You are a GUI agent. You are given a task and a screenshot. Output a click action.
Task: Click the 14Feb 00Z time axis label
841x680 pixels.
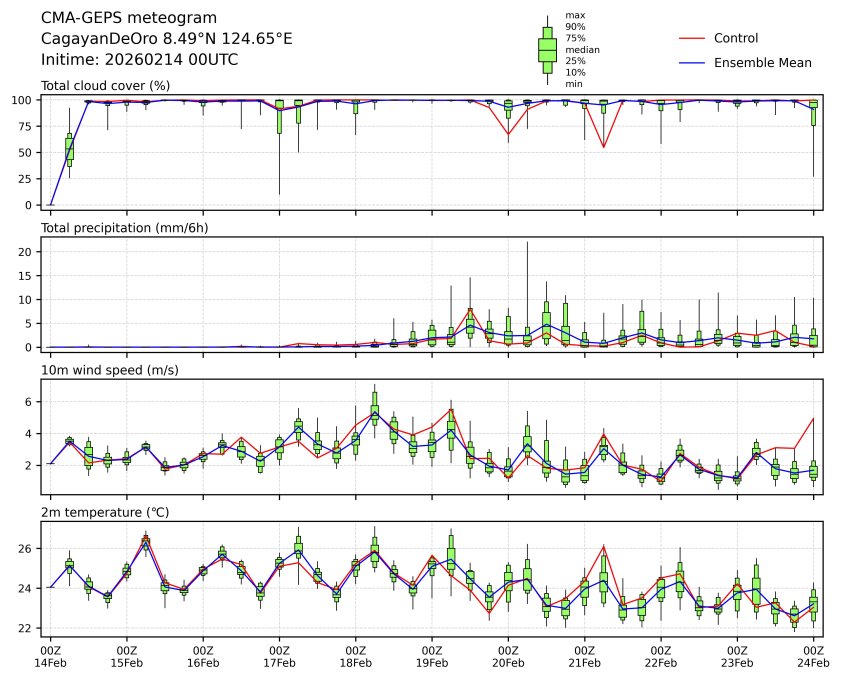tap(50, 655)
